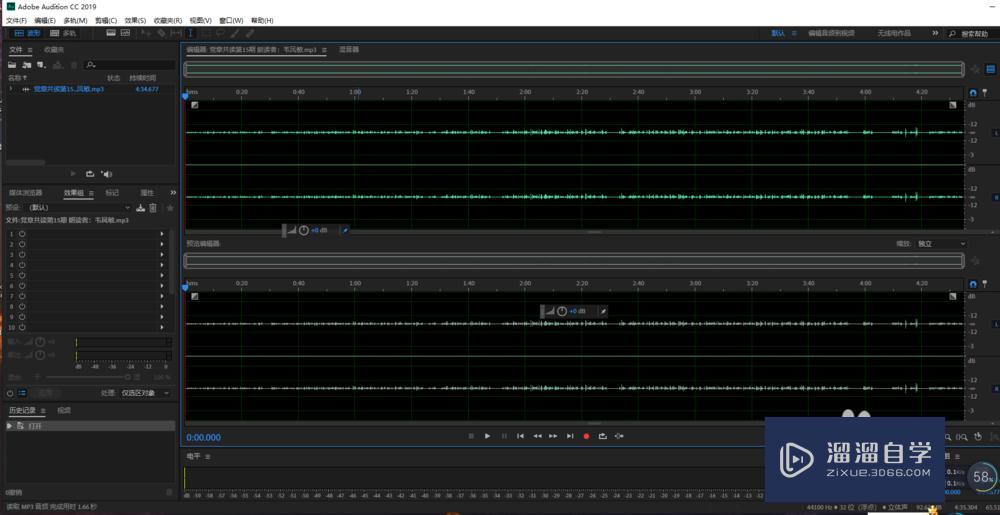
Task: Toggle snapping magnet icon in top editor
Action: [973, 92]
